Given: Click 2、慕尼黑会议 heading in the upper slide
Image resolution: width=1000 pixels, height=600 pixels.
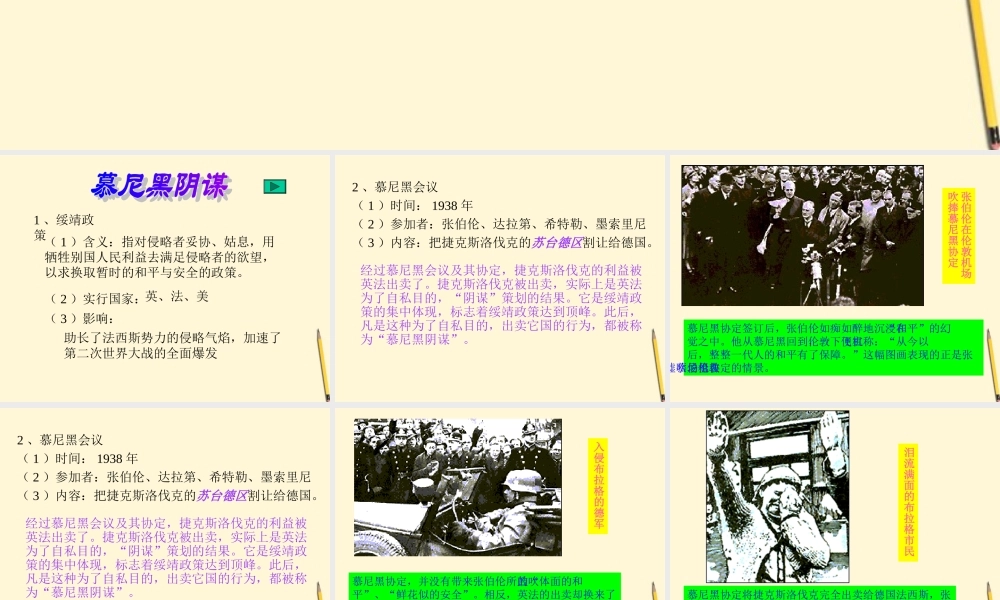Looking at the screenshot, I should (395, 187).
